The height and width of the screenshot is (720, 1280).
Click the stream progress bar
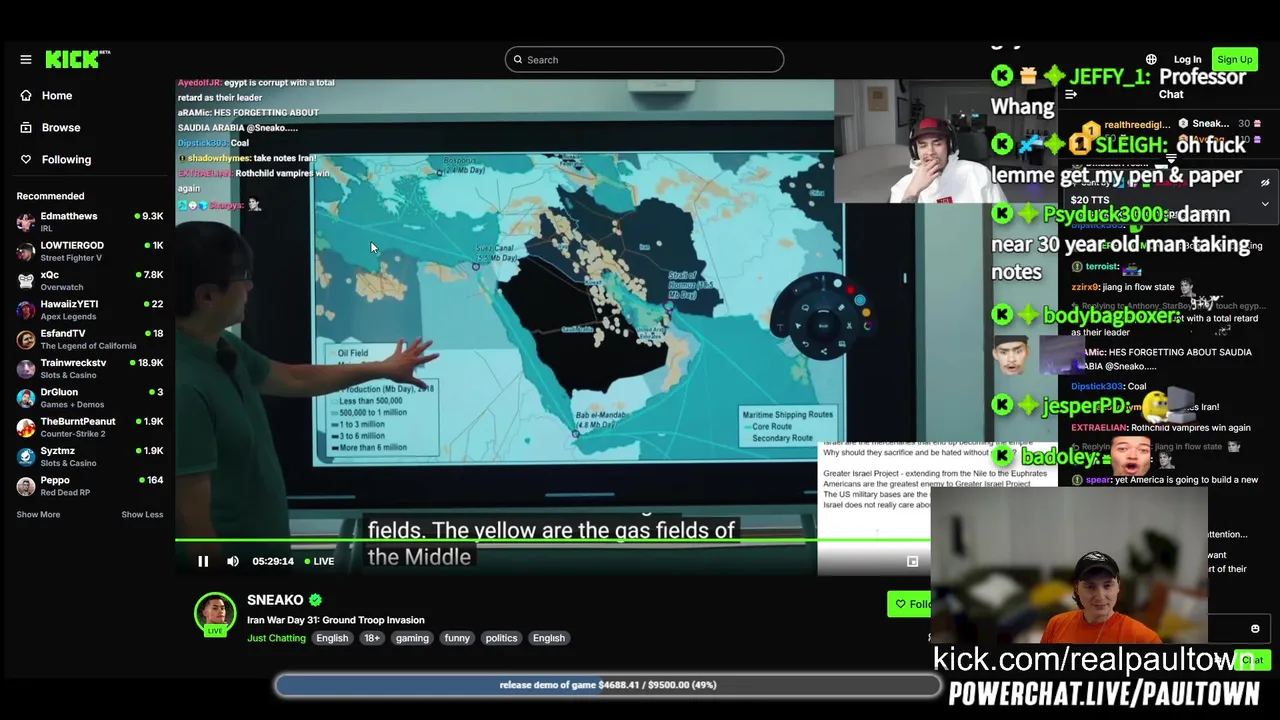pos(552,541)
